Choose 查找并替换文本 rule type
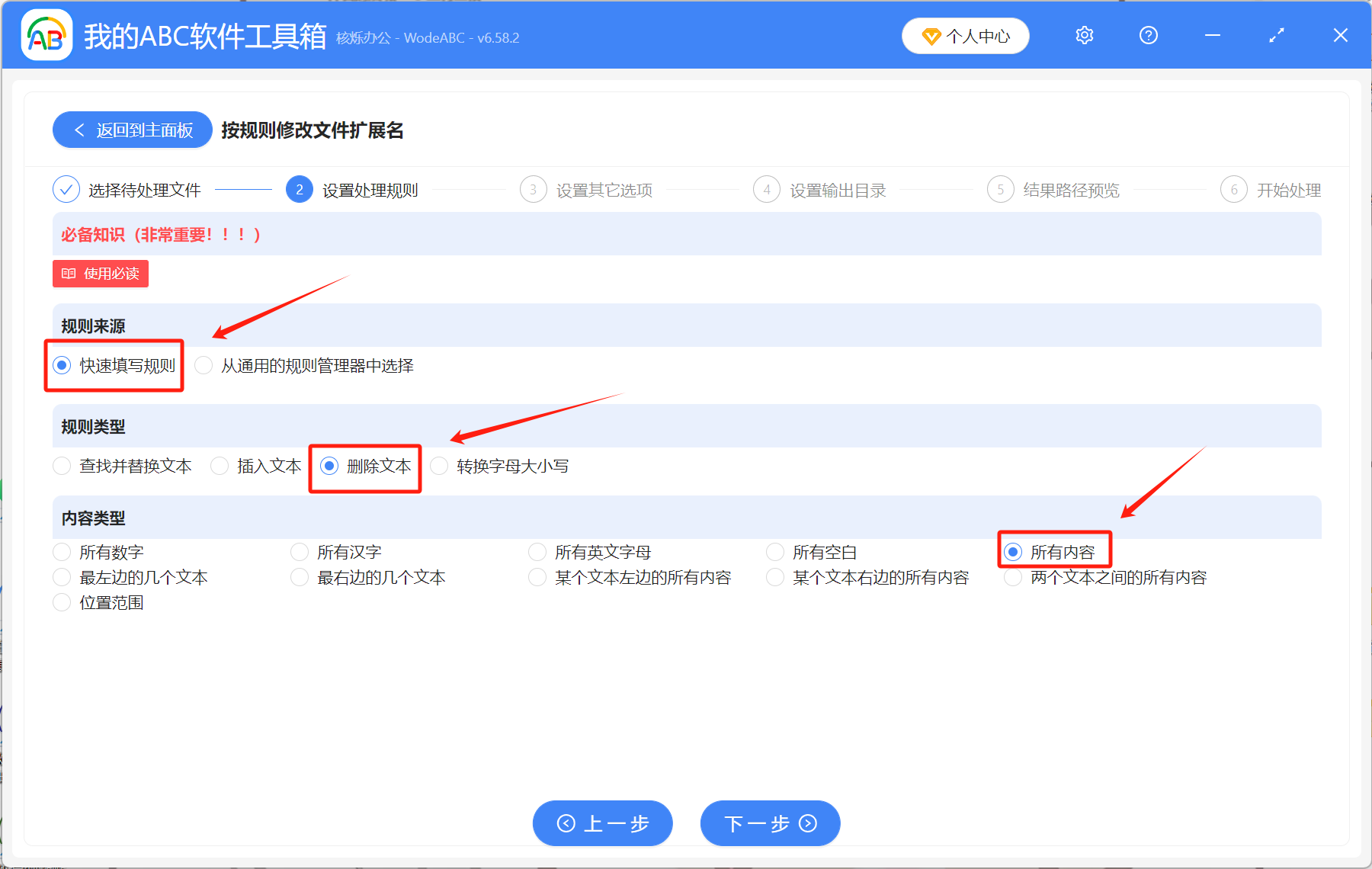The image size is (1372, 869). [x=62, y=467]
